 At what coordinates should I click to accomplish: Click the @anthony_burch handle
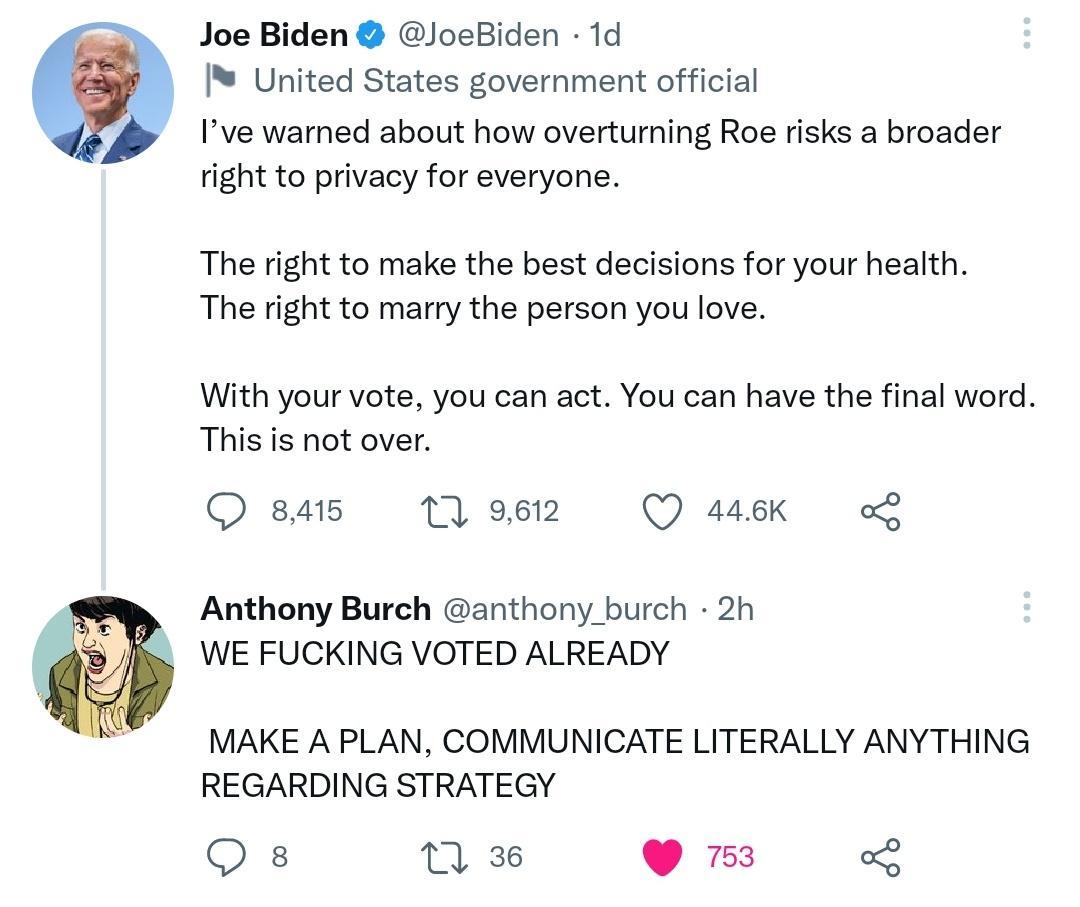pyautogui.click(x=561, y=608)
